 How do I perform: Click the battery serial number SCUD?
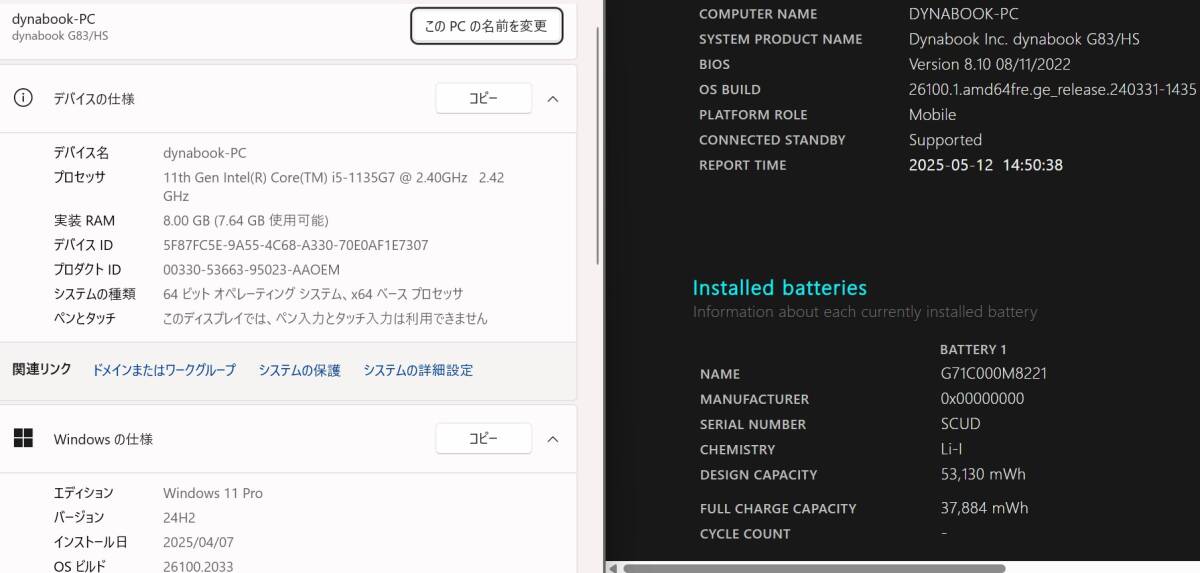960,423
